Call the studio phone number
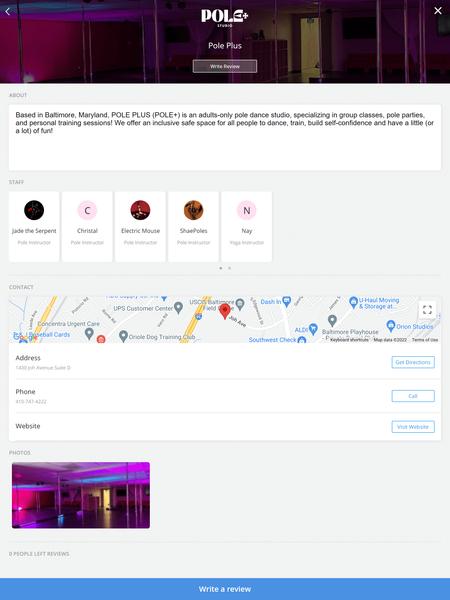 [413, 396]
